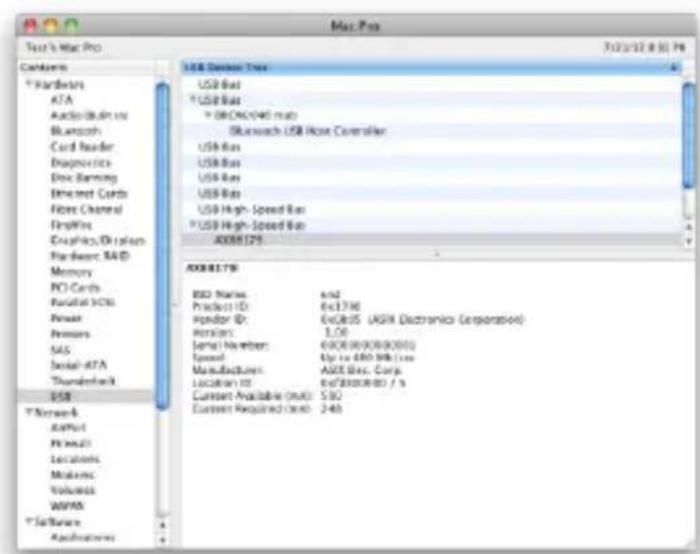The height and width of the screenshot is (554, 700).
Task: Click the green zoom window button
Action: (x=72, y=25)
